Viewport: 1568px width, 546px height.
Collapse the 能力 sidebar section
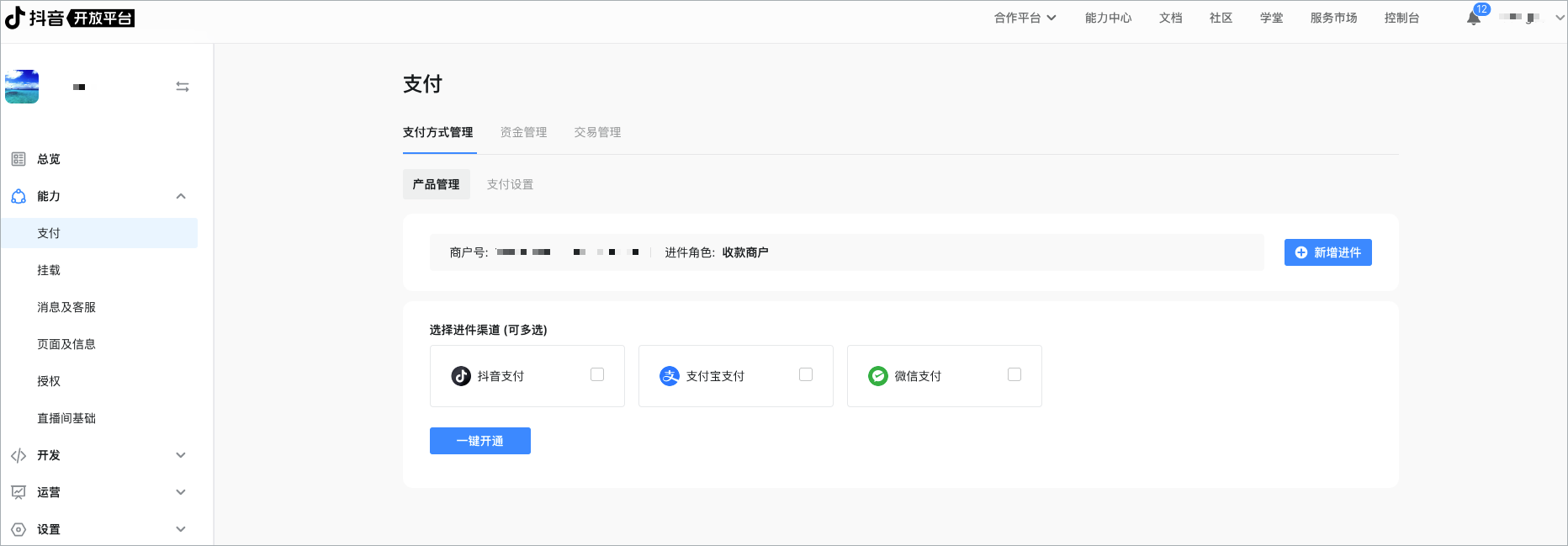pyautogui.click(x=181, y=196)
